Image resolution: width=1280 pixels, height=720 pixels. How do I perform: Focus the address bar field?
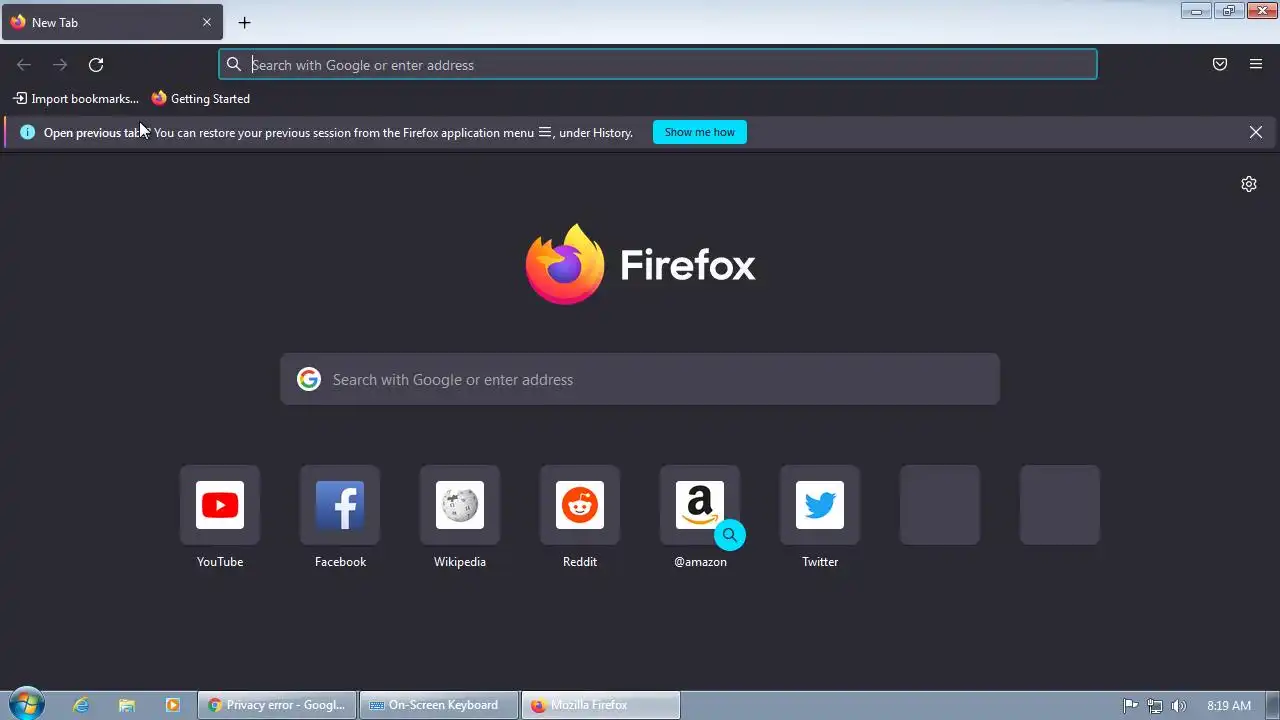(x=658, y=65)
